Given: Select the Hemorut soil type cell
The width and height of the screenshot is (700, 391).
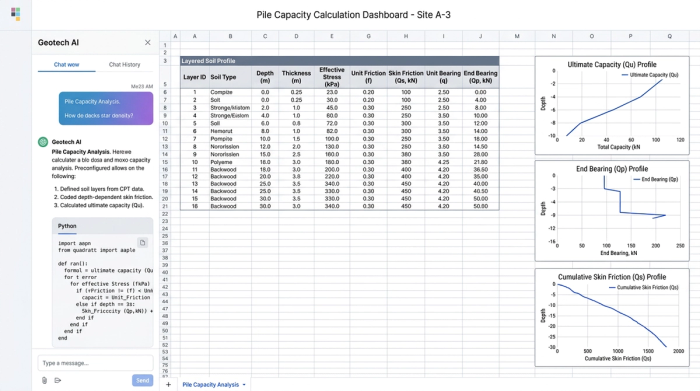Looking at the screenshot, I should 230,131.
